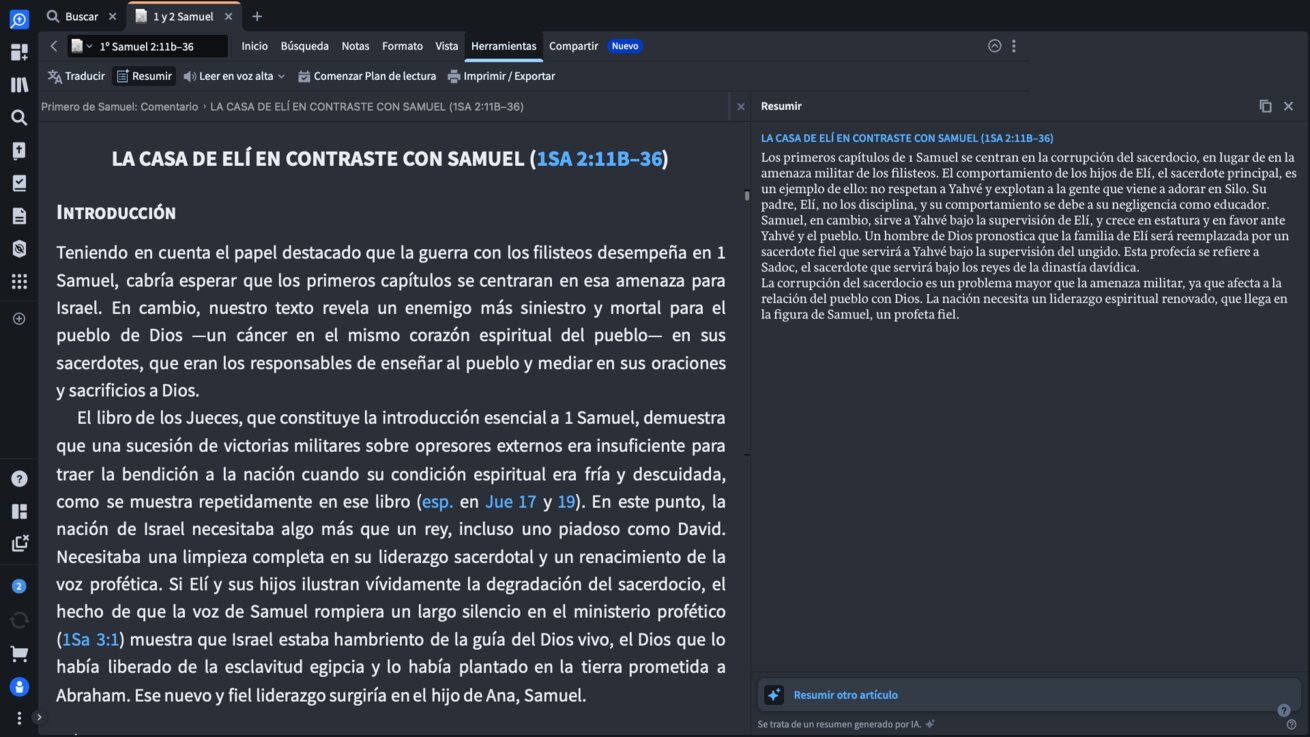Copy the summary with the copy icon
Screen dimensions: 1310x737
click(1265, 106)
